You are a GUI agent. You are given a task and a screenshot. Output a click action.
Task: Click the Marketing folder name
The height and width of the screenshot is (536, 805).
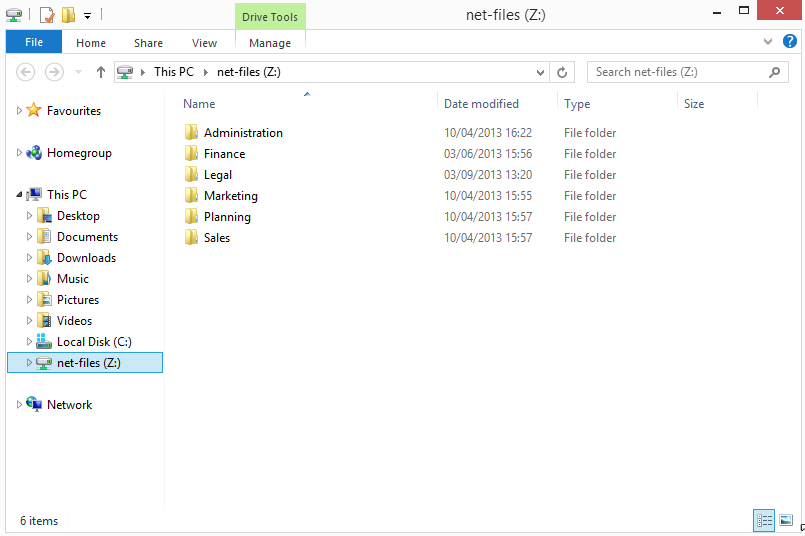(231, 196)
